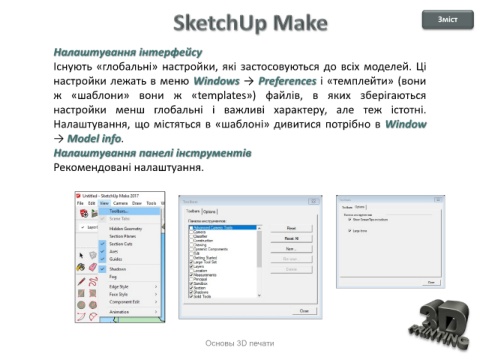The image size is (480, 360).
Task: Click the 3D Printing logo
Action: (440, 324)
